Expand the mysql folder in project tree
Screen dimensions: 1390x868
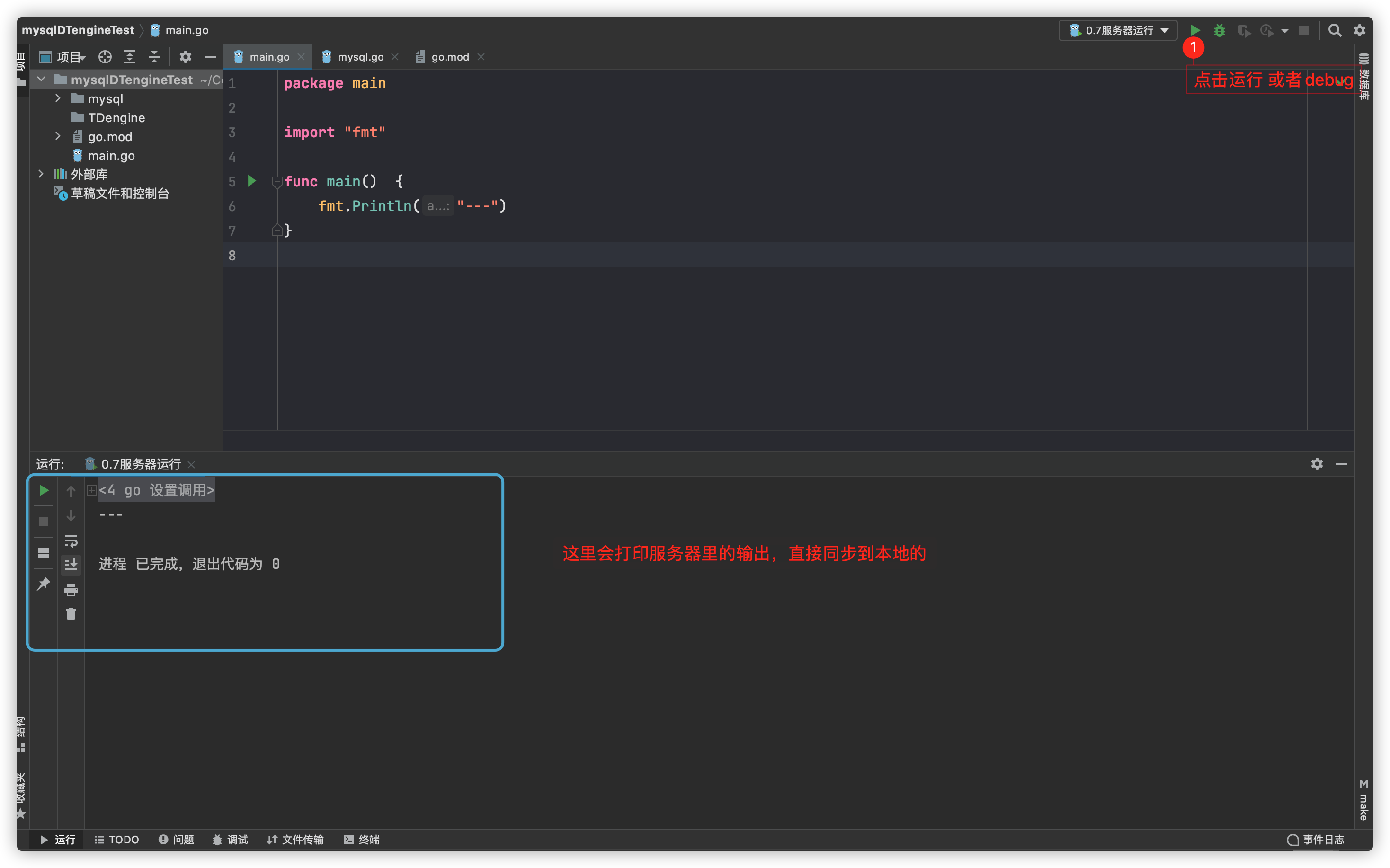(x=58, y=99)
